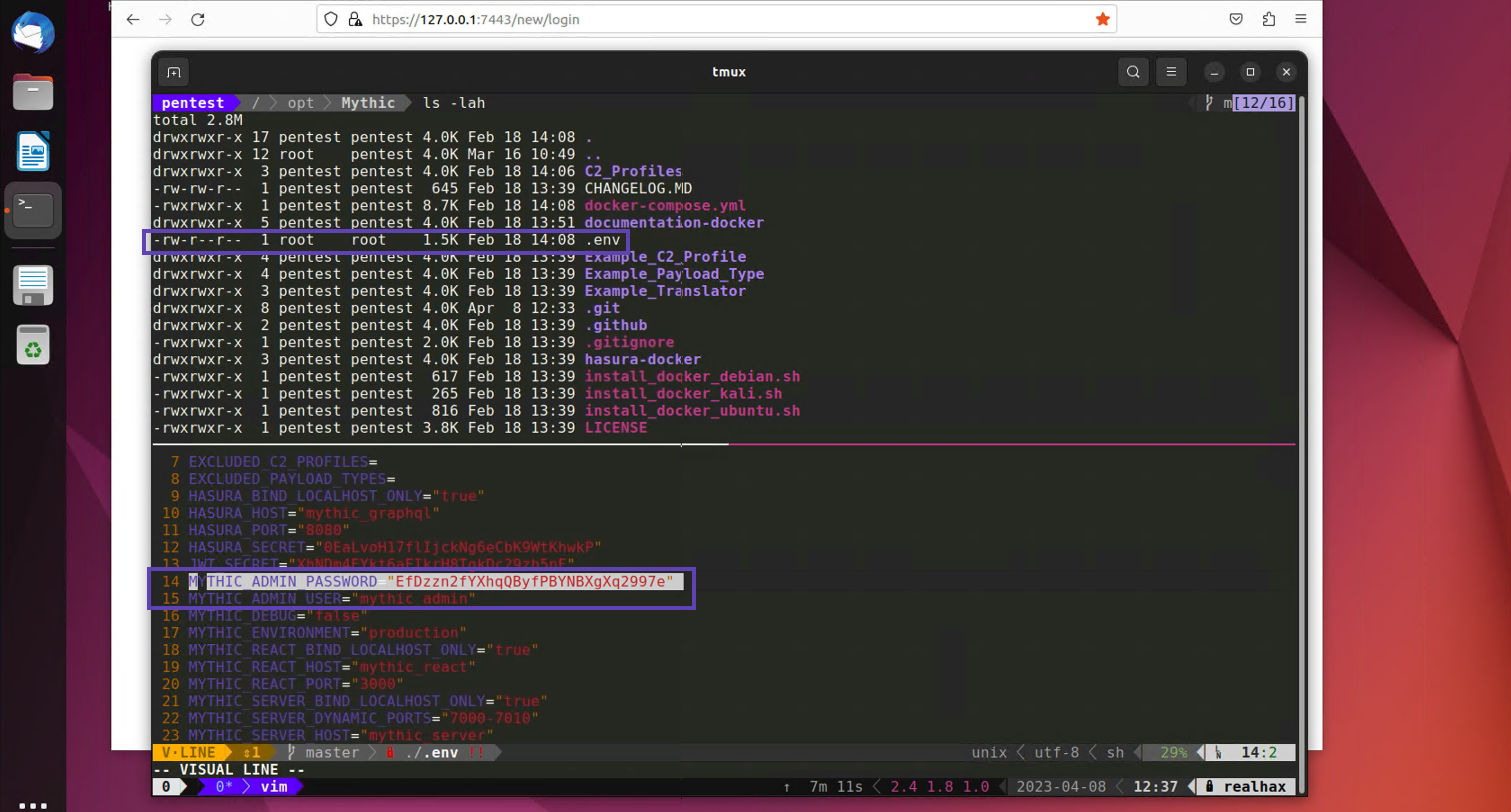Click the orange bookmark star in address bar

tap(1102, 19)
